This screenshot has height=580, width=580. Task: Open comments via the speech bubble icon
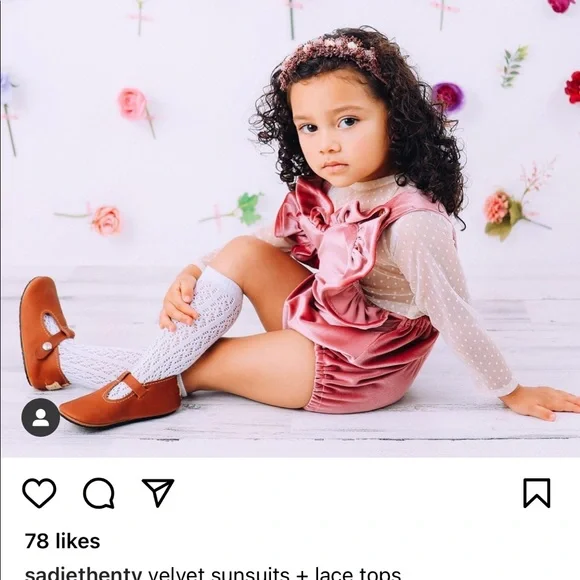(98, 493)
